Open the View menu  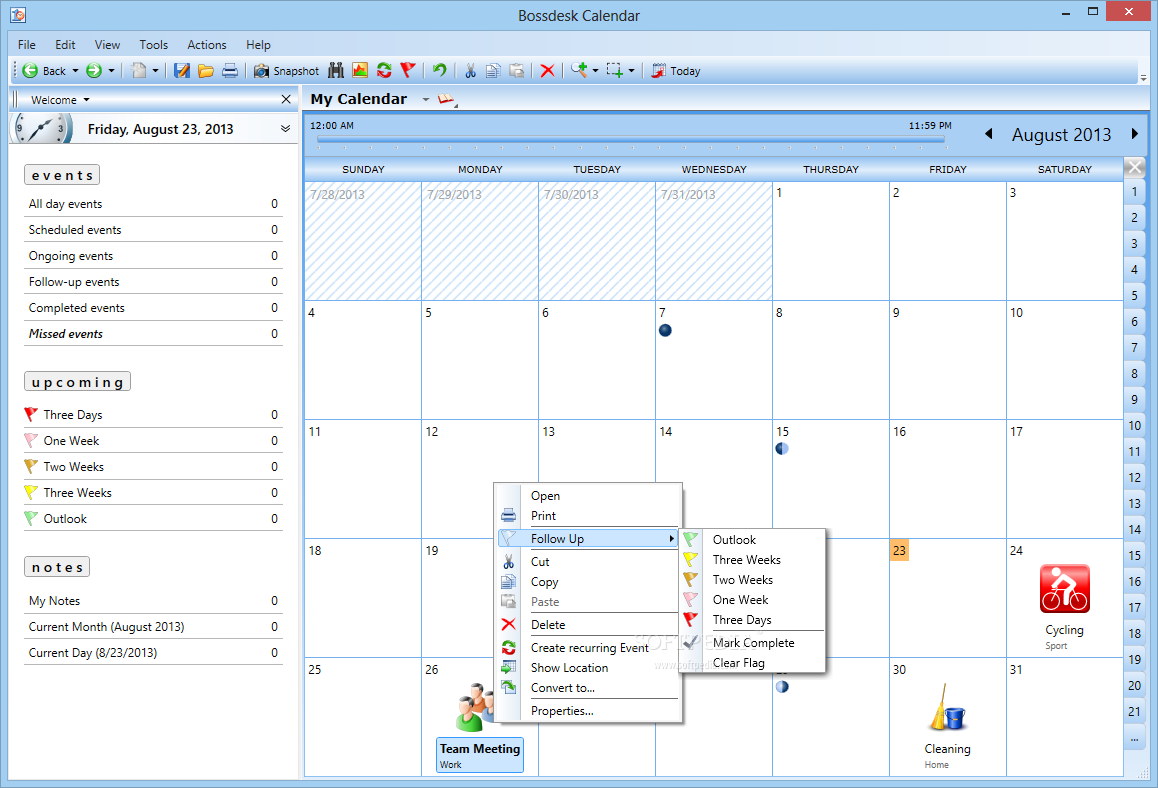[x=107, y=45]
